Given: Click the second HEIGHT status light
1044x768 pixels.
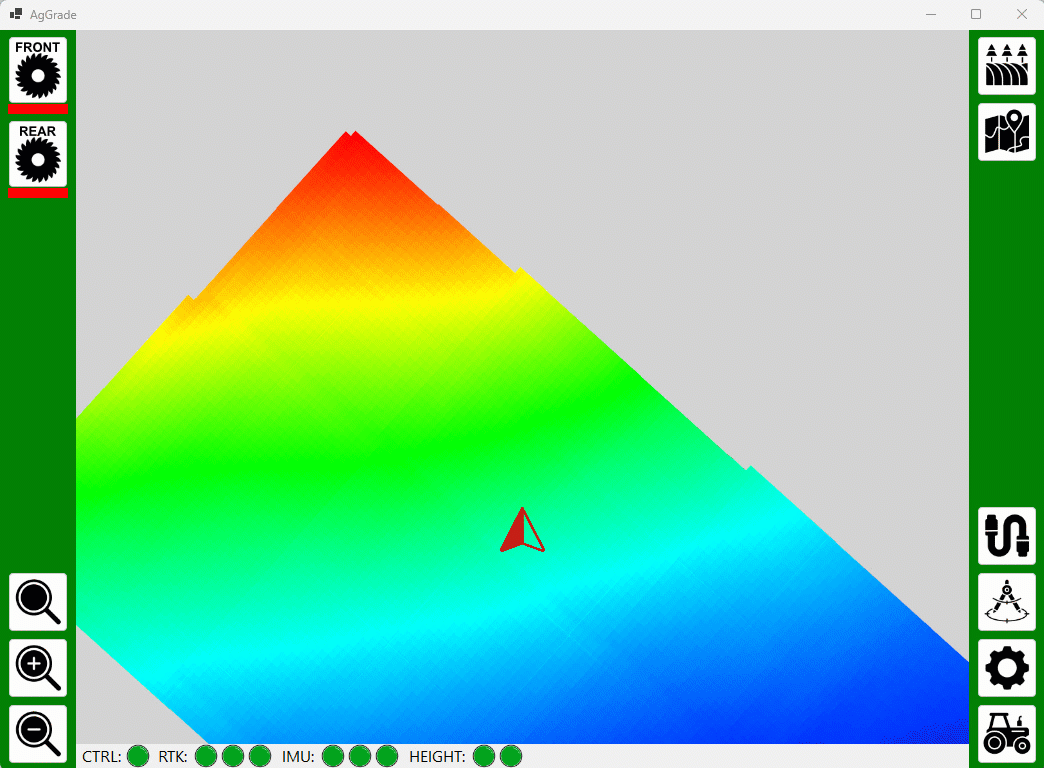Looking at the screenshot, I should [x=511, y=756].
